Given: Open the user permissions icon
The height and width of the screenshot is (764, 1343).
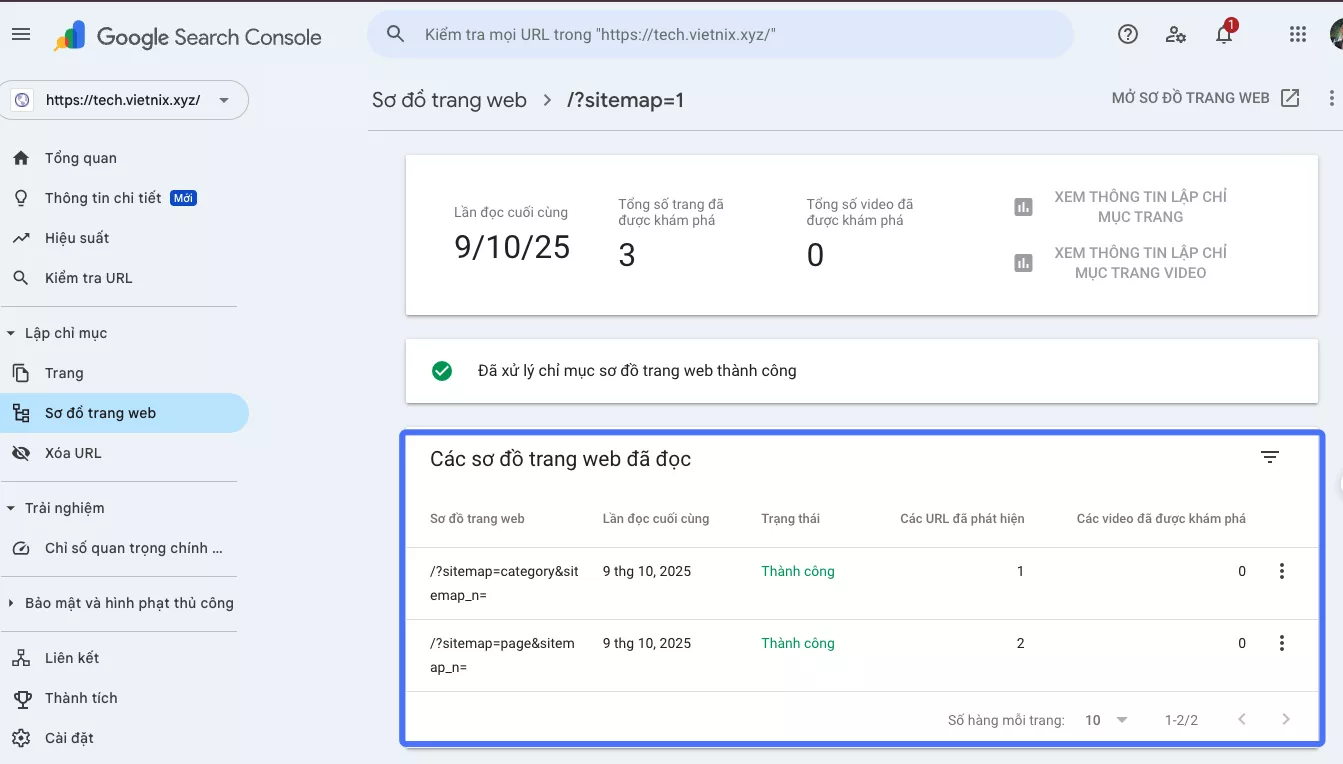Looking at the screenshot, I should (1176, 34).
